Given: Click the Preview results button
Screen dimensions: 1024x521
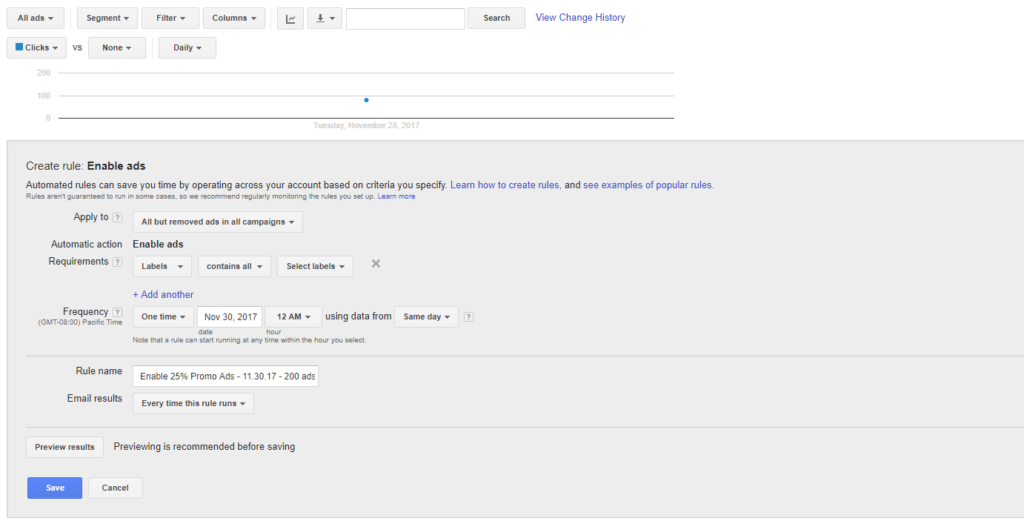Looking at the screenshot, I should tap(64, 447).
